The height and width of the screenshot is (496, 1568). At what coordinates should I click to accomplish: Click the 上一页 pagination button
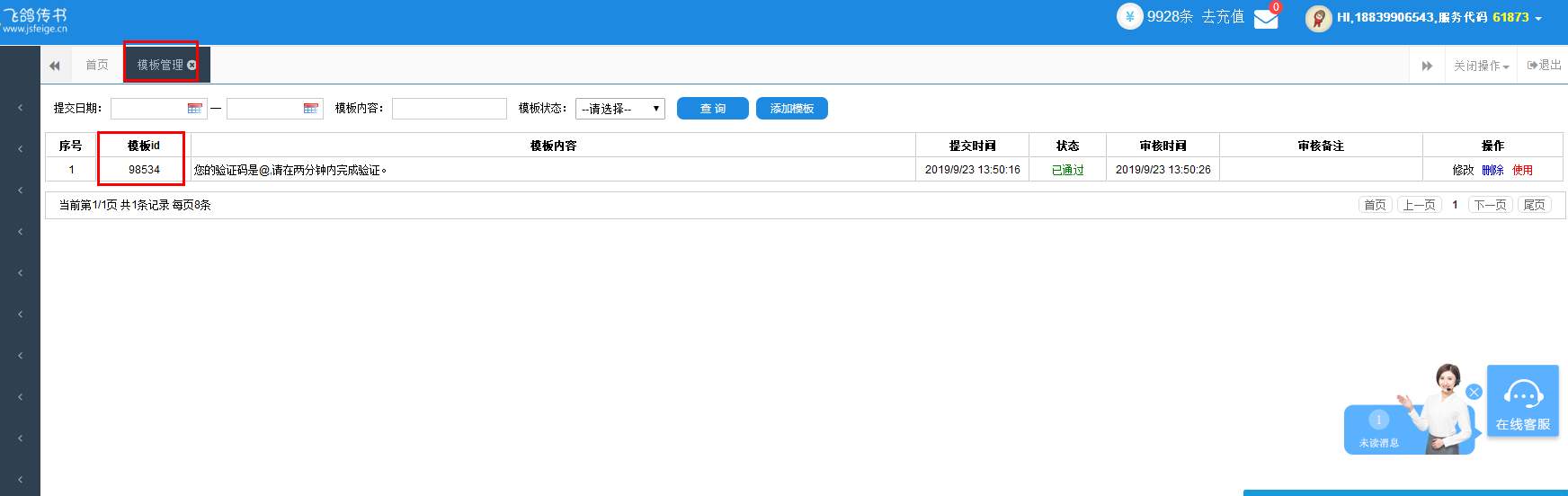click(1420, 205)
